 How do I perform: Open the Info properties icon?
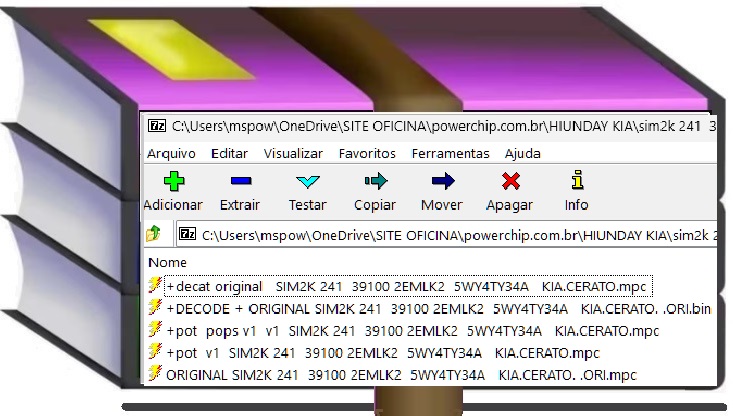pyautogui.click(x=576, y=182)
